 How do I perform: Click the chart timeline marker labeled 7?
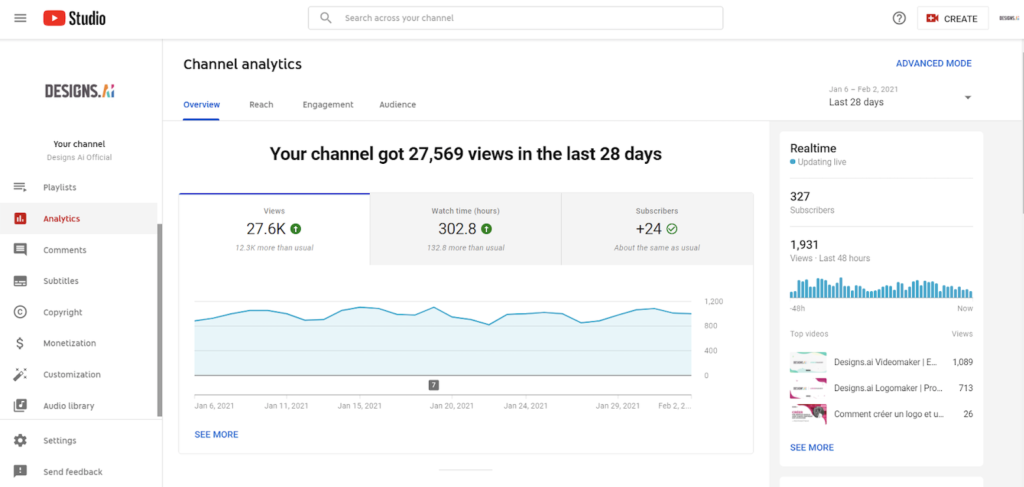point(433,384)
